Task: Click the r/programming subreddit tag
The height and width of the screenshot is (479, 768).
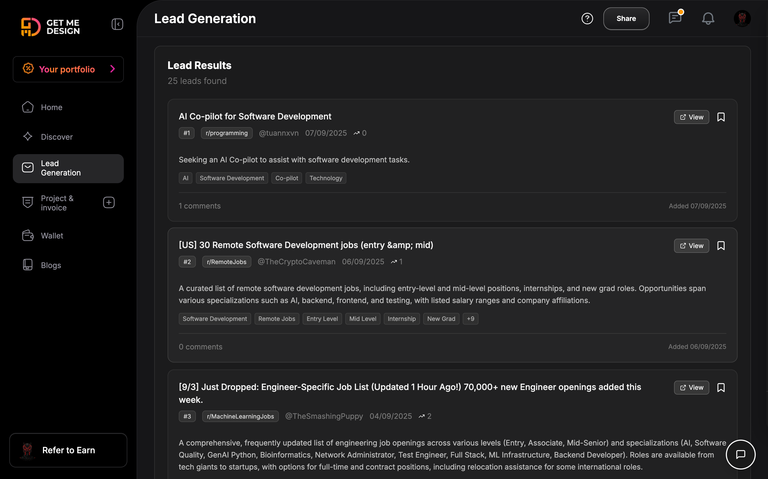Action: [227, 133]
